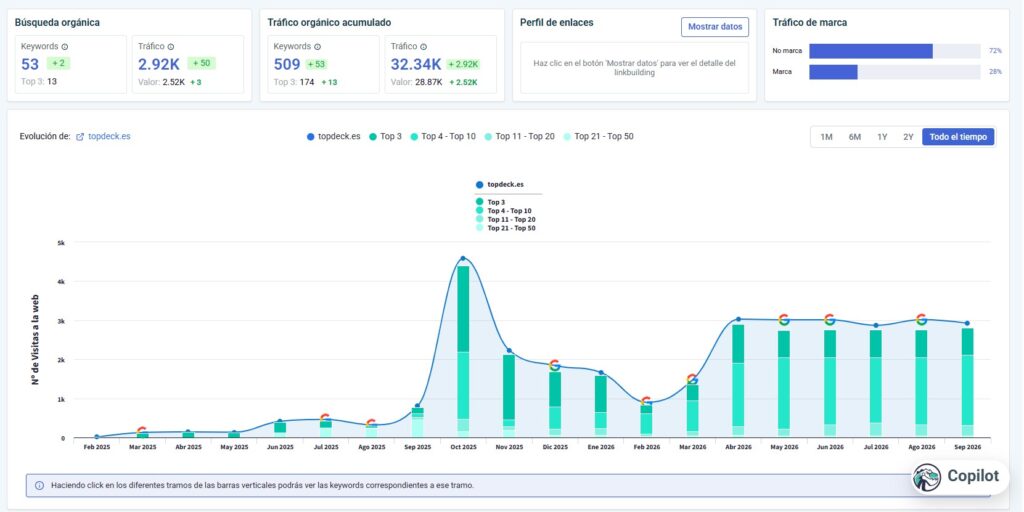Screen dimensions: 1024x512
Task: Click the +53 accumulated keywords badge
Action: (x=317, y=64)
